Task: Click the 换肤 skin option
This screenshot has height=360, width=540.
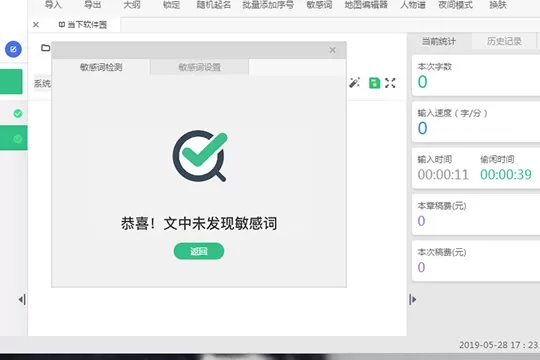Action: tap(498, 5)
